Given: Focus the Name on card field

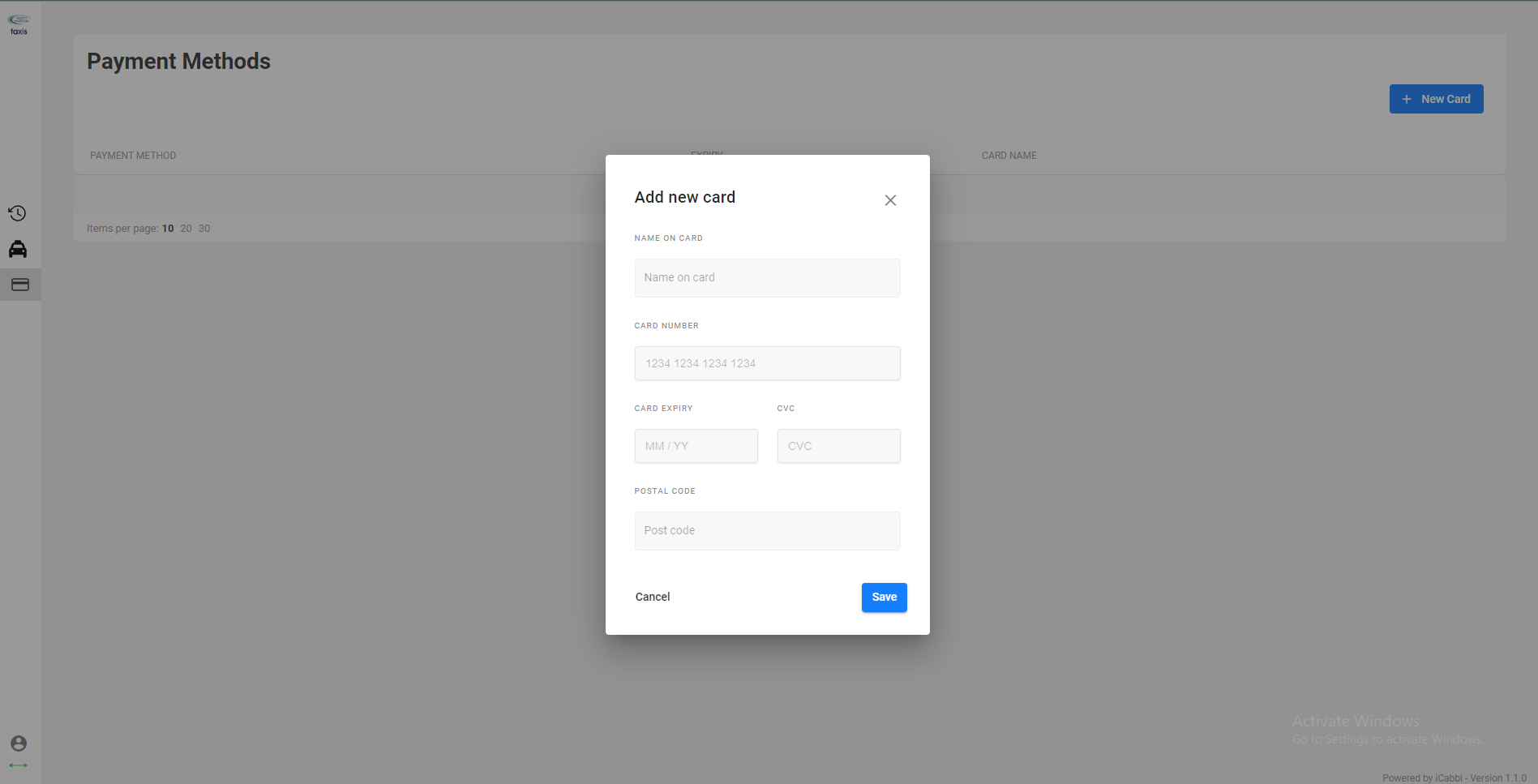Looking at the screenshot, I should pyautogui.click(x=767, y=278).
